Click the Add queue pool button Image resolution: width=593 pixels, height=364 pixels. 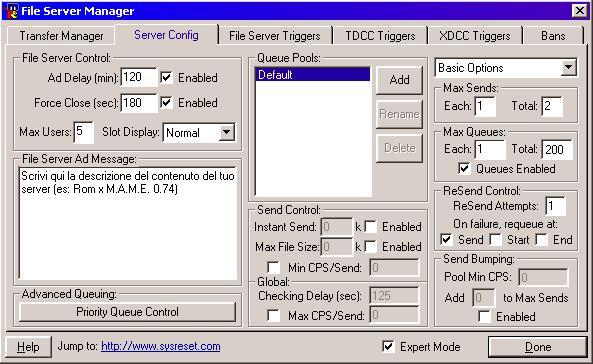click(399, 80)
